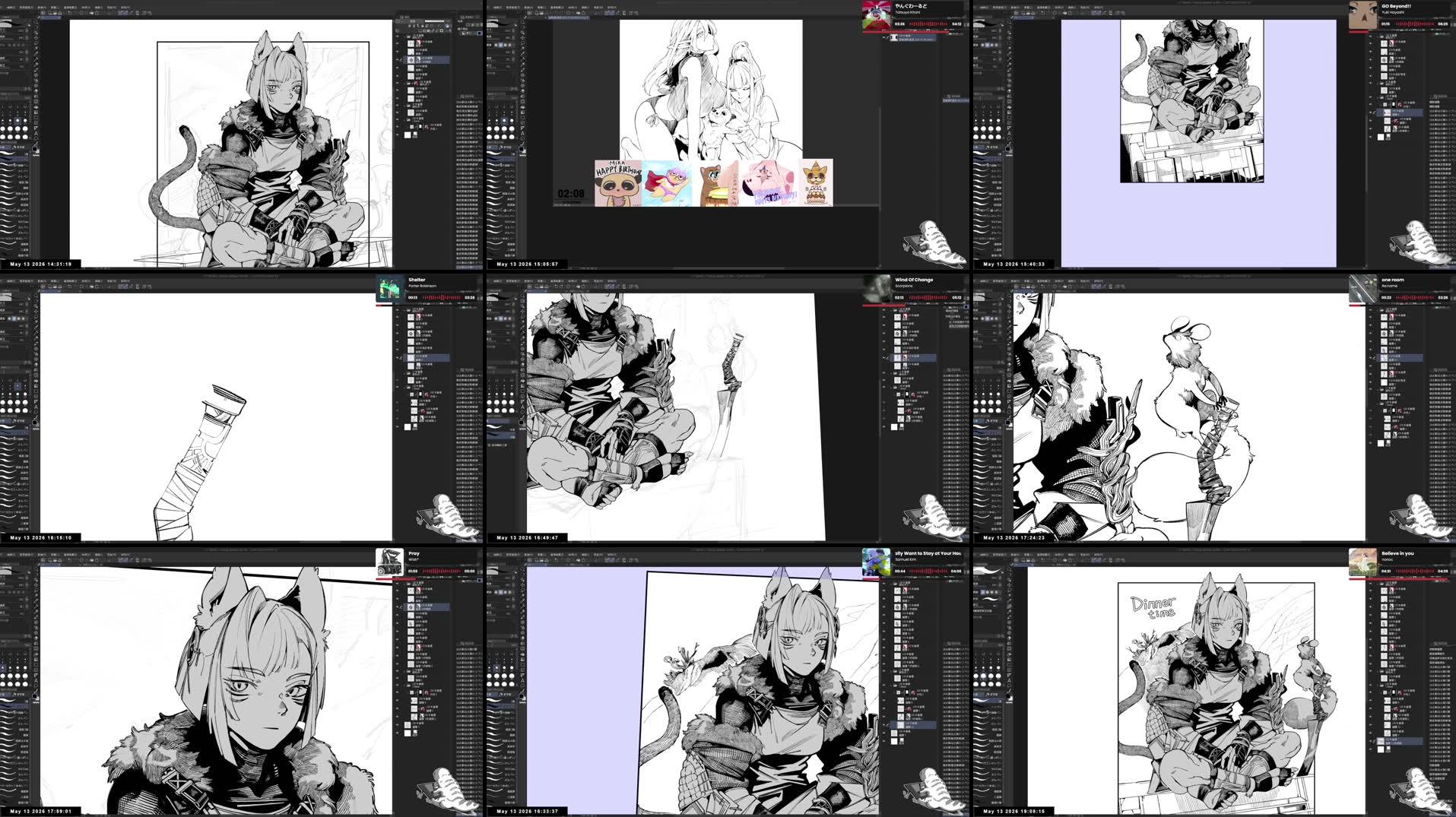Click the Dinner time lettering on canvas
The height and width of the screenshot is (817, 1456).
pos(1154,606)
